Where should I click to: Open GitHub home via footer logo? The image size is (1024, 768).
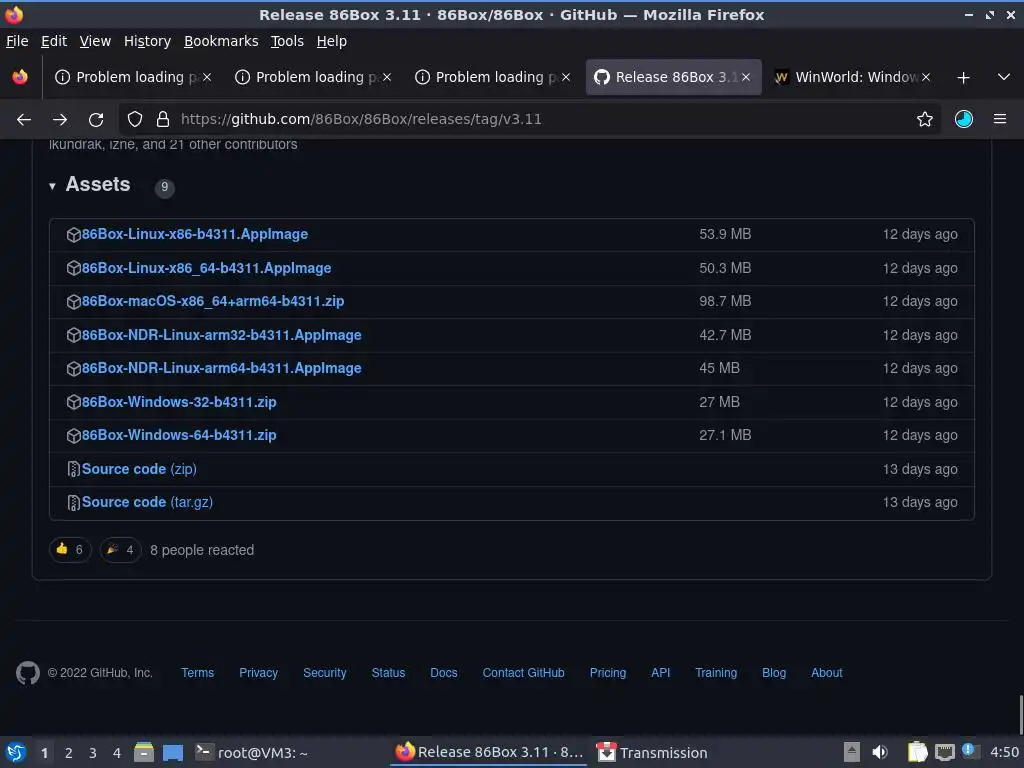(28, 673)
